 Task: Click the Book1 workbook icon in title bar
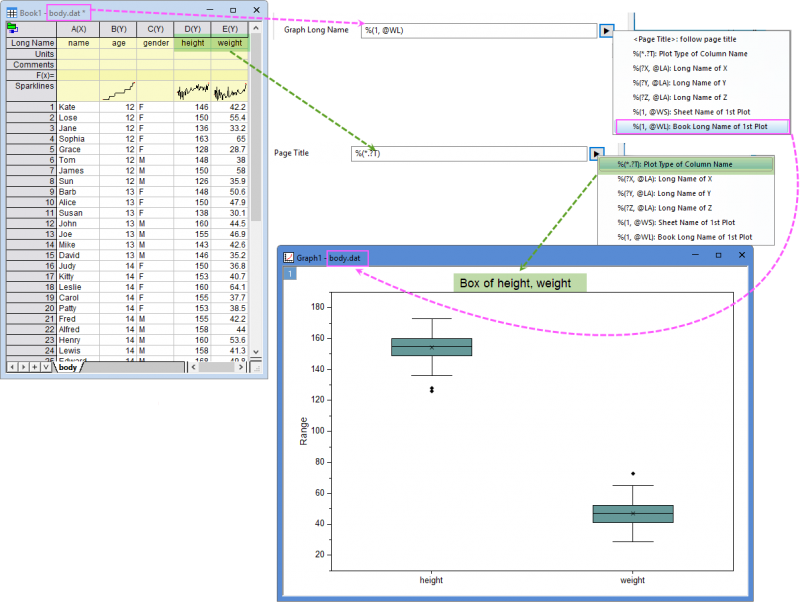11,12
